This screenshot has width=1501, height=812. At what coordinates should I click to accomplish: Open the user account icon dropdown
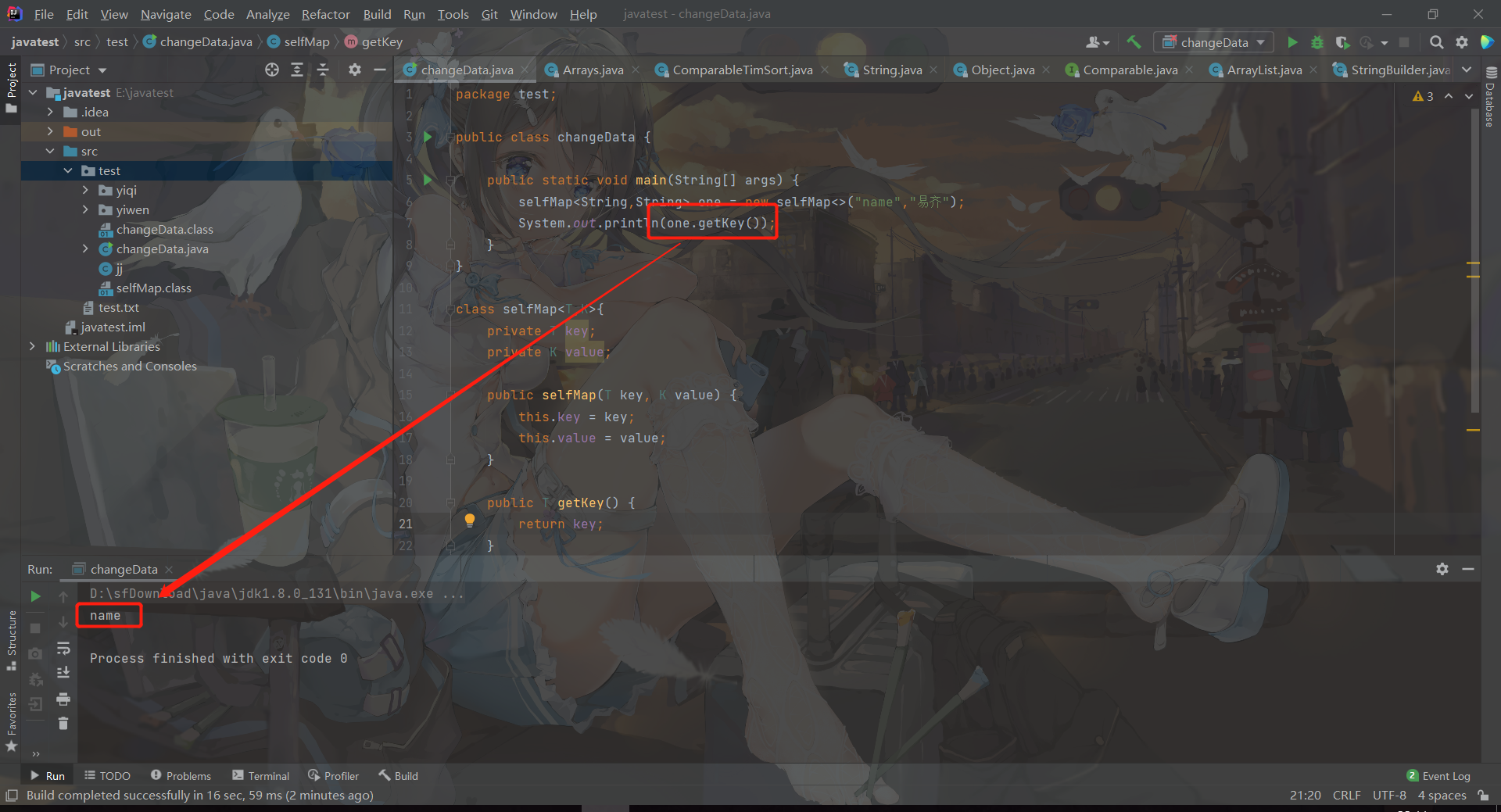[x=1098, y=42]
